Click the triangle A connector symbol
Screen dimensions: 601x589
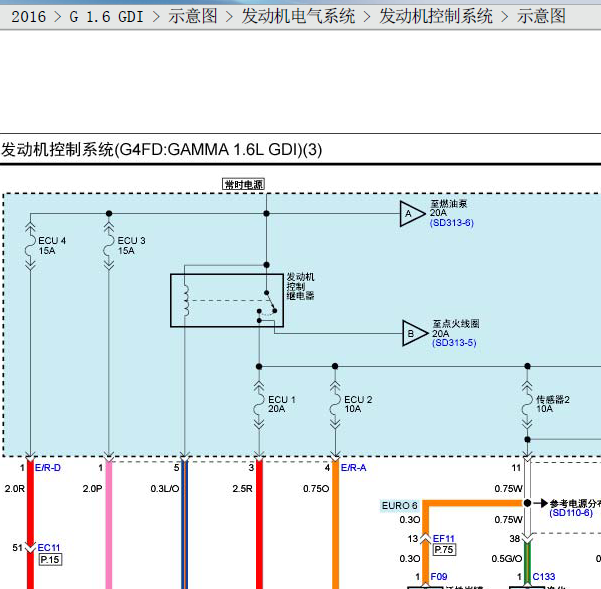click(411, 213)
